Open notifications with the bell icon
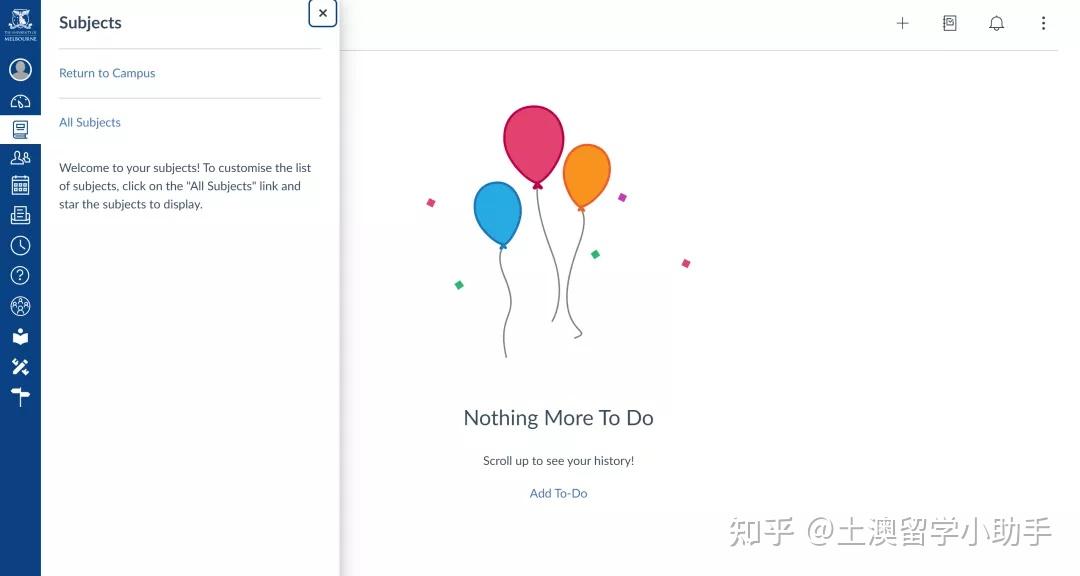This screenshot has height=576, width=1080. click(996, 22)
